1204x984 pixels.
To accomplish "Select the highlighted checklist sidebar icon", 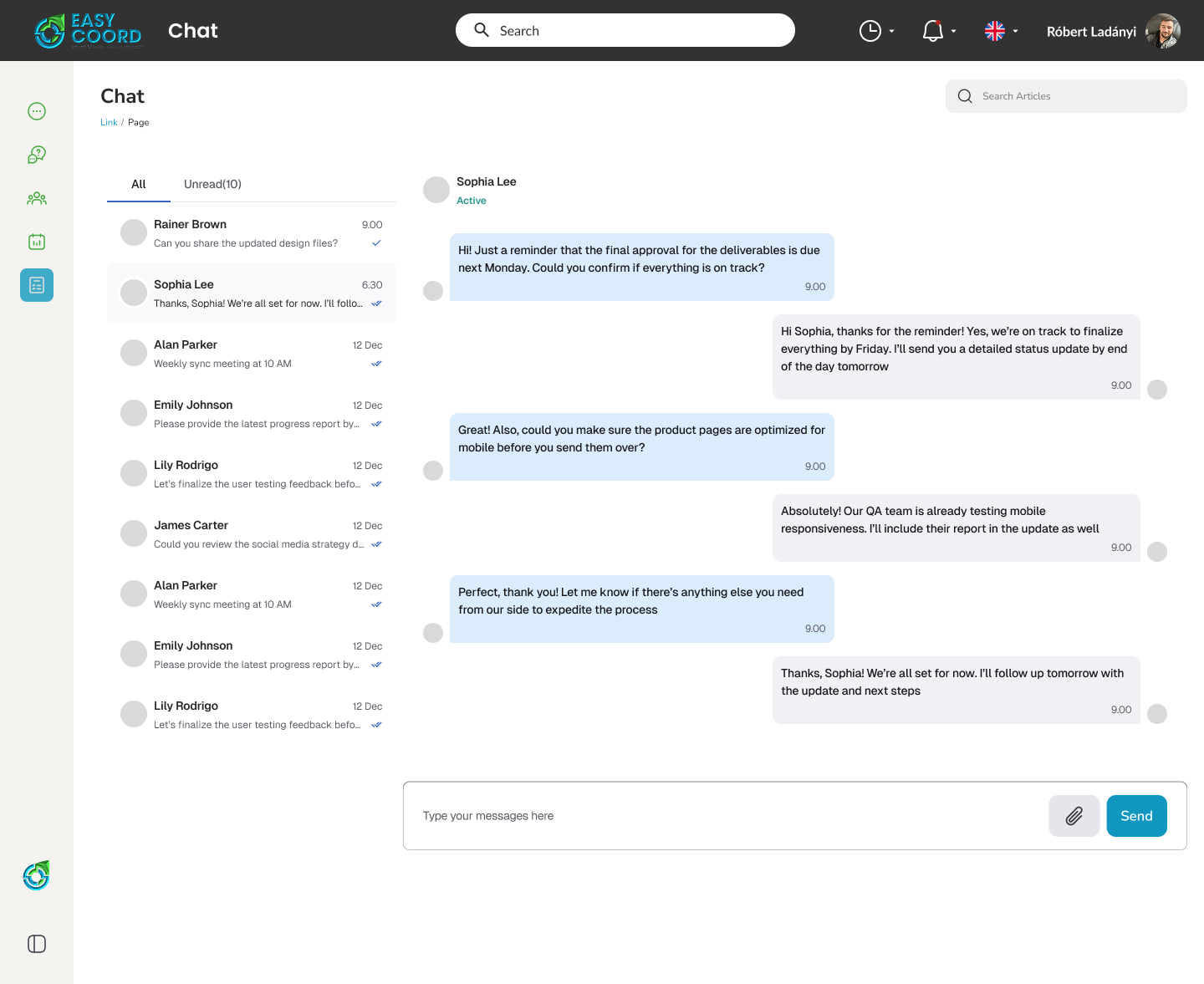I will tap(37, 285).
